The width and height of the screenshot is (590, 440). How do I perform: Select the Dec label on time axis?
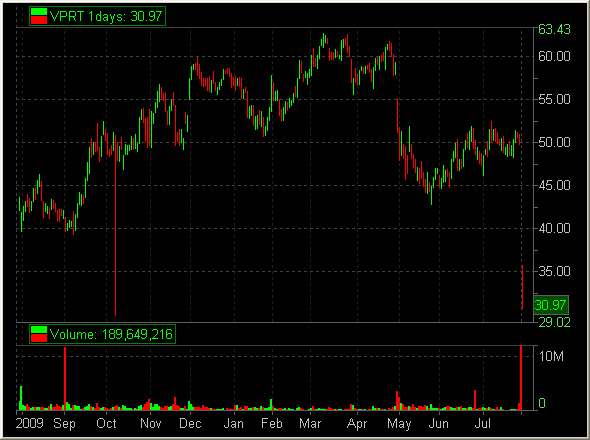(x=190, y=423)
